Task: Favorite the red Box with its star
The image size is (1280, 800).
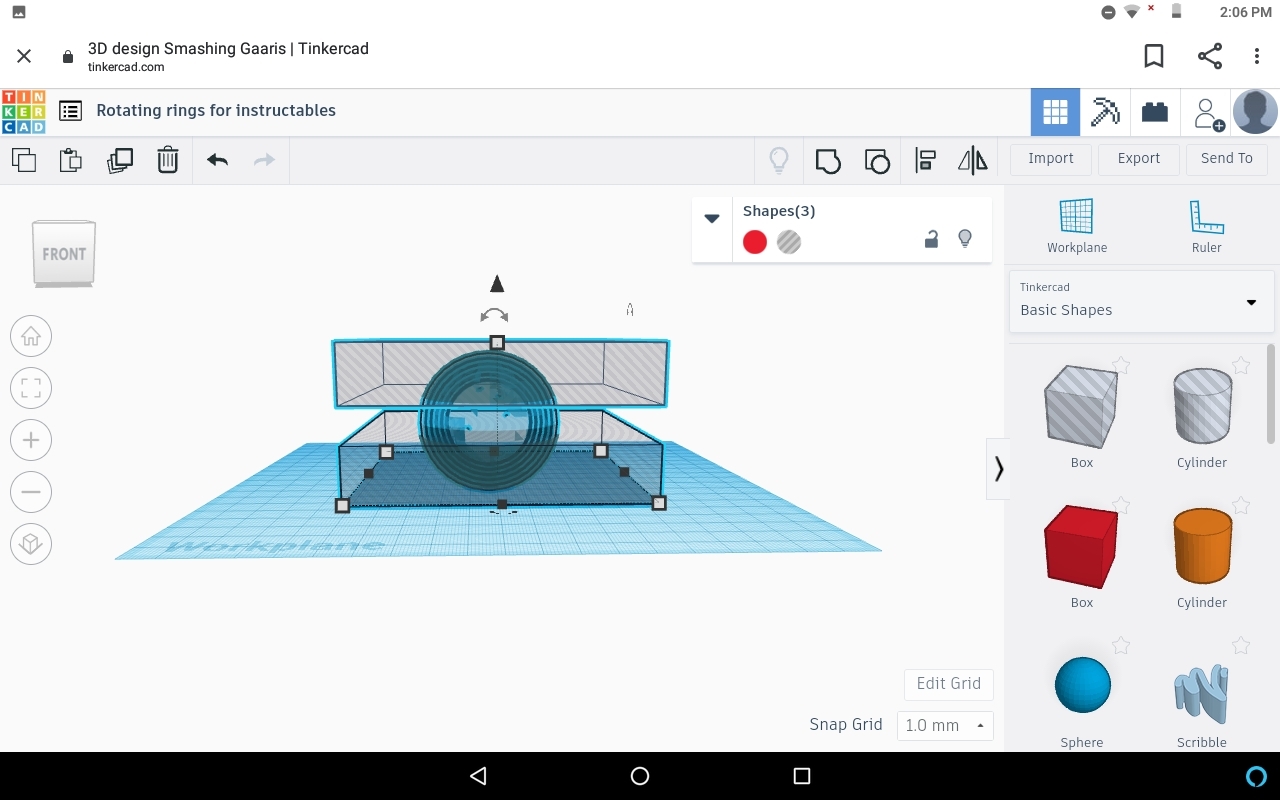Action: [1121, 505]
